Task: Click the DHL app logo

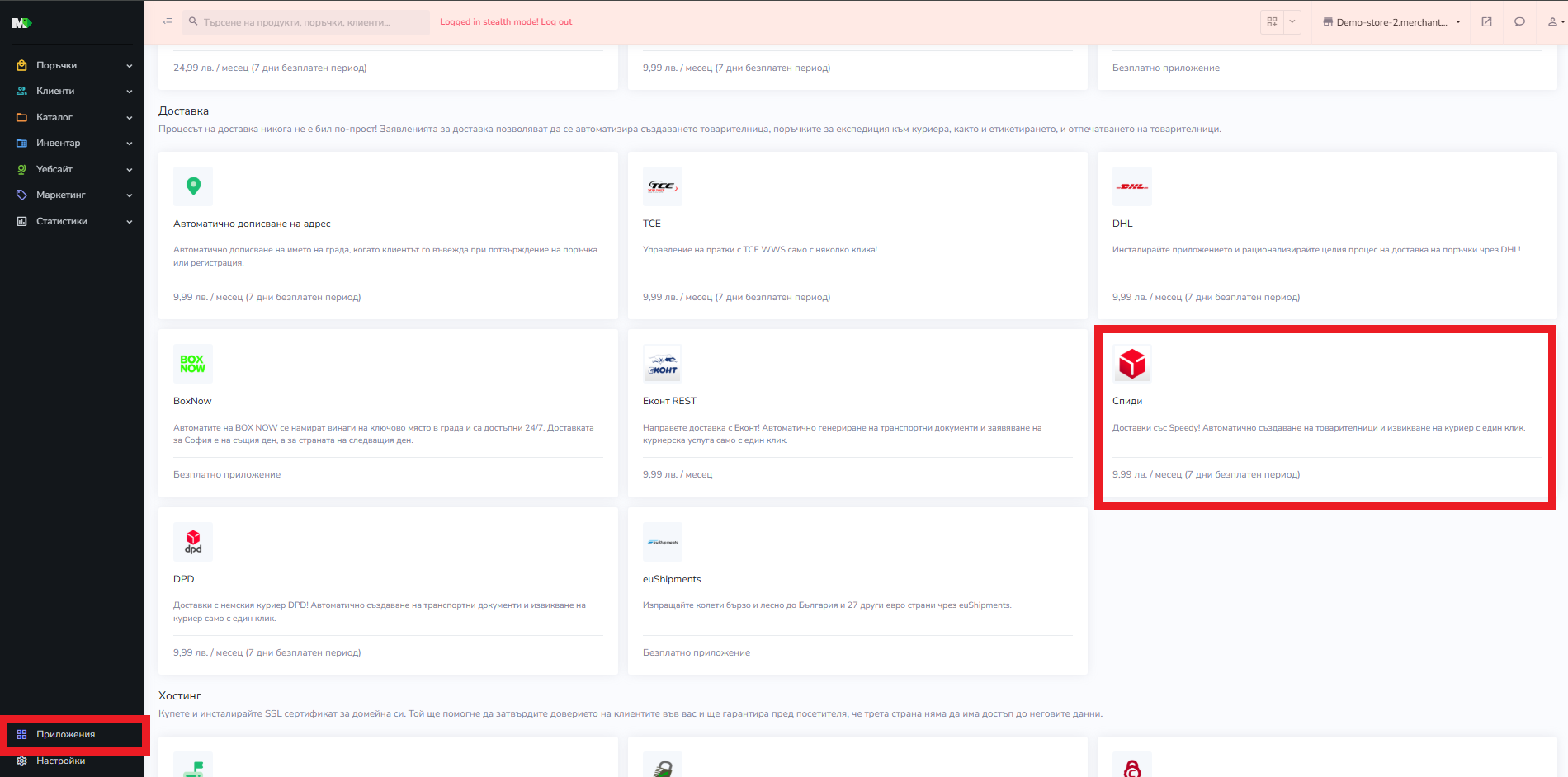Action: [x=1131, y=186]
